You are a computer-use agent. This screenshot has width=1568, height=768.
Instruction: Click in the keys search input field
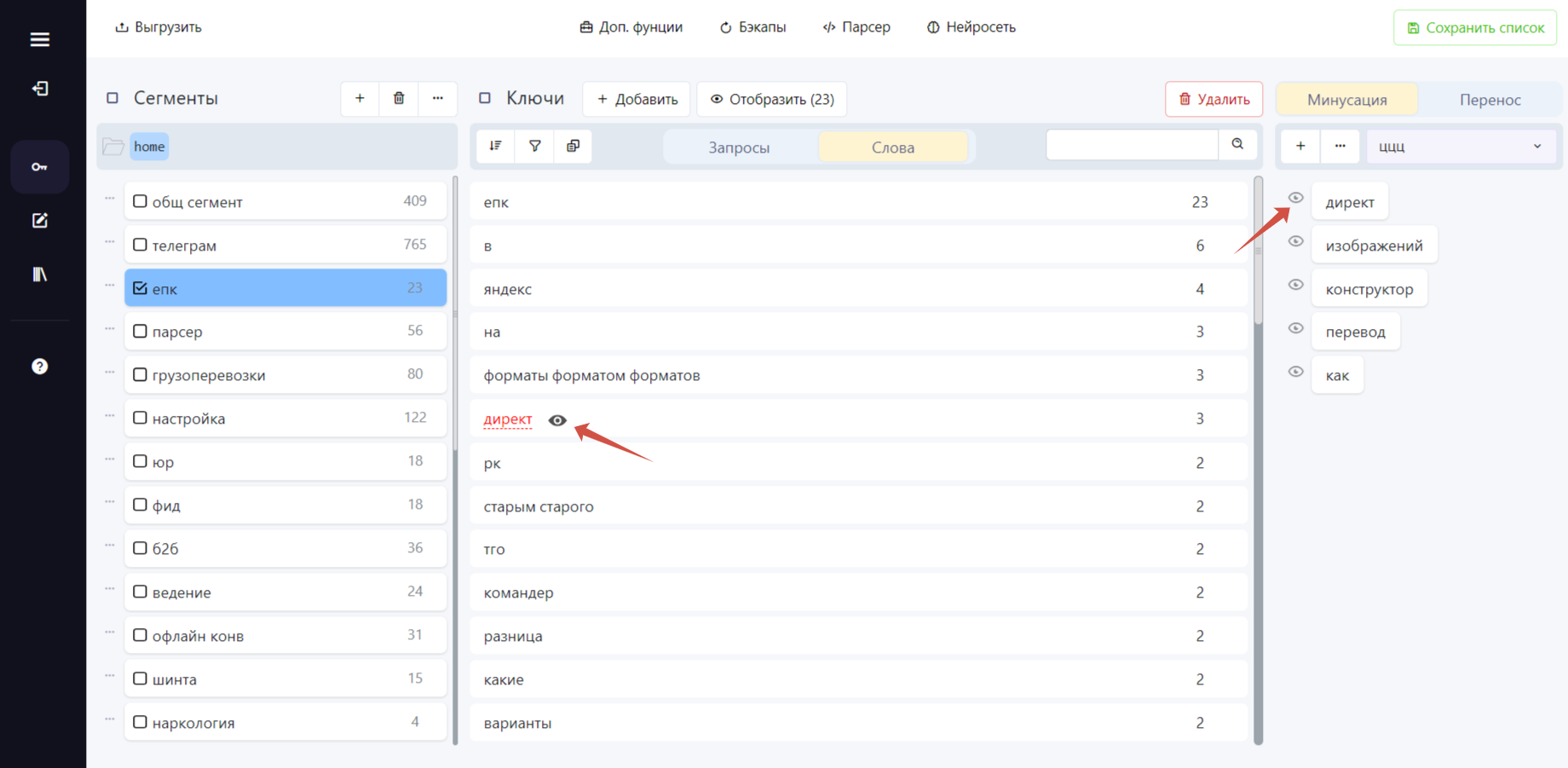pyautogui.click(x=1132, y=145)
